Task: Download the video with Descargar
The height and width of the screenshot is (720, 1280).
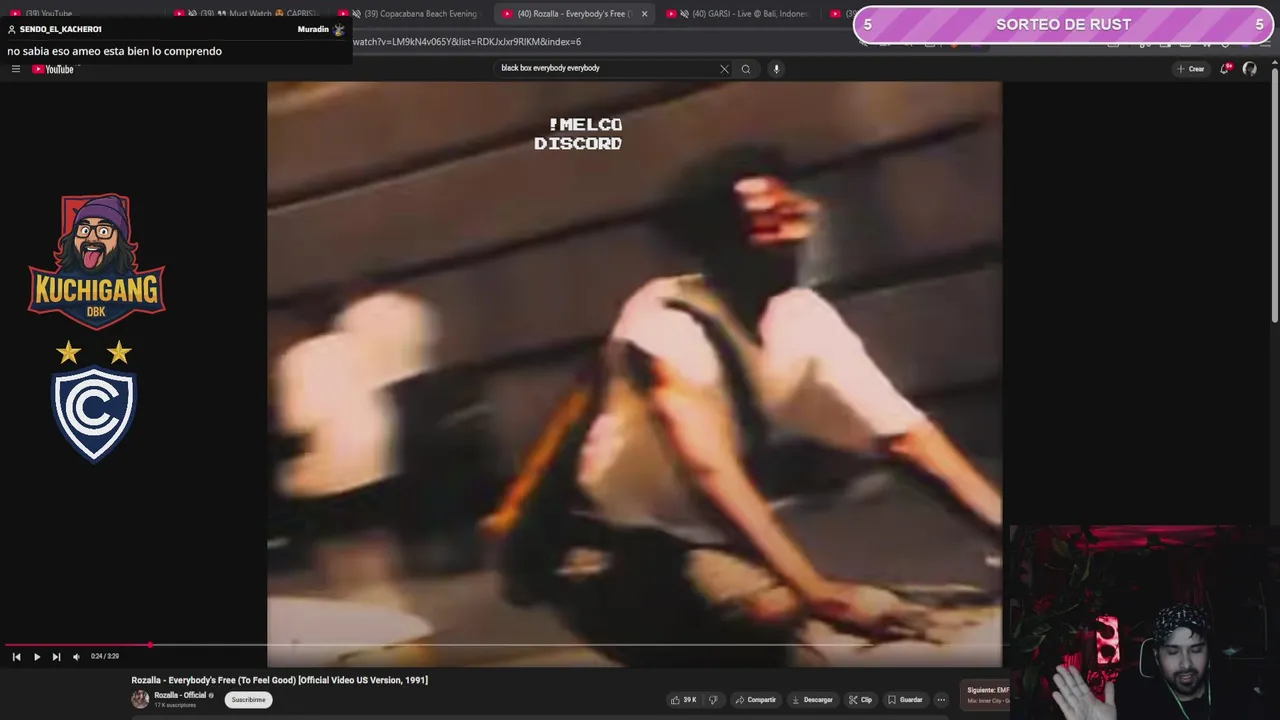Action: pos(812,700)
